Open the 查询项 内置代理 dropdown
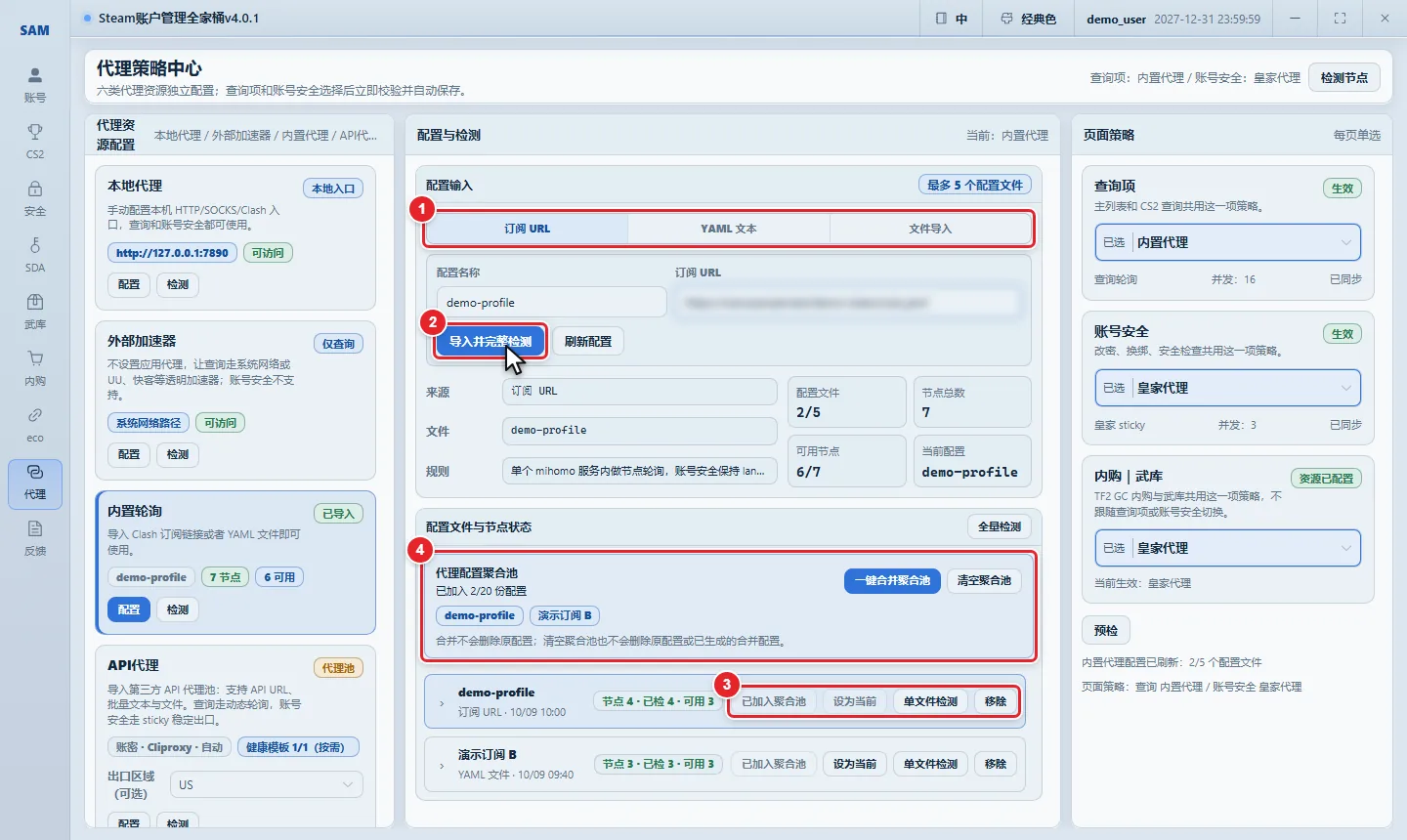Image resolution: width=1407 pixels, height=840 pixels. [1227, 242]
